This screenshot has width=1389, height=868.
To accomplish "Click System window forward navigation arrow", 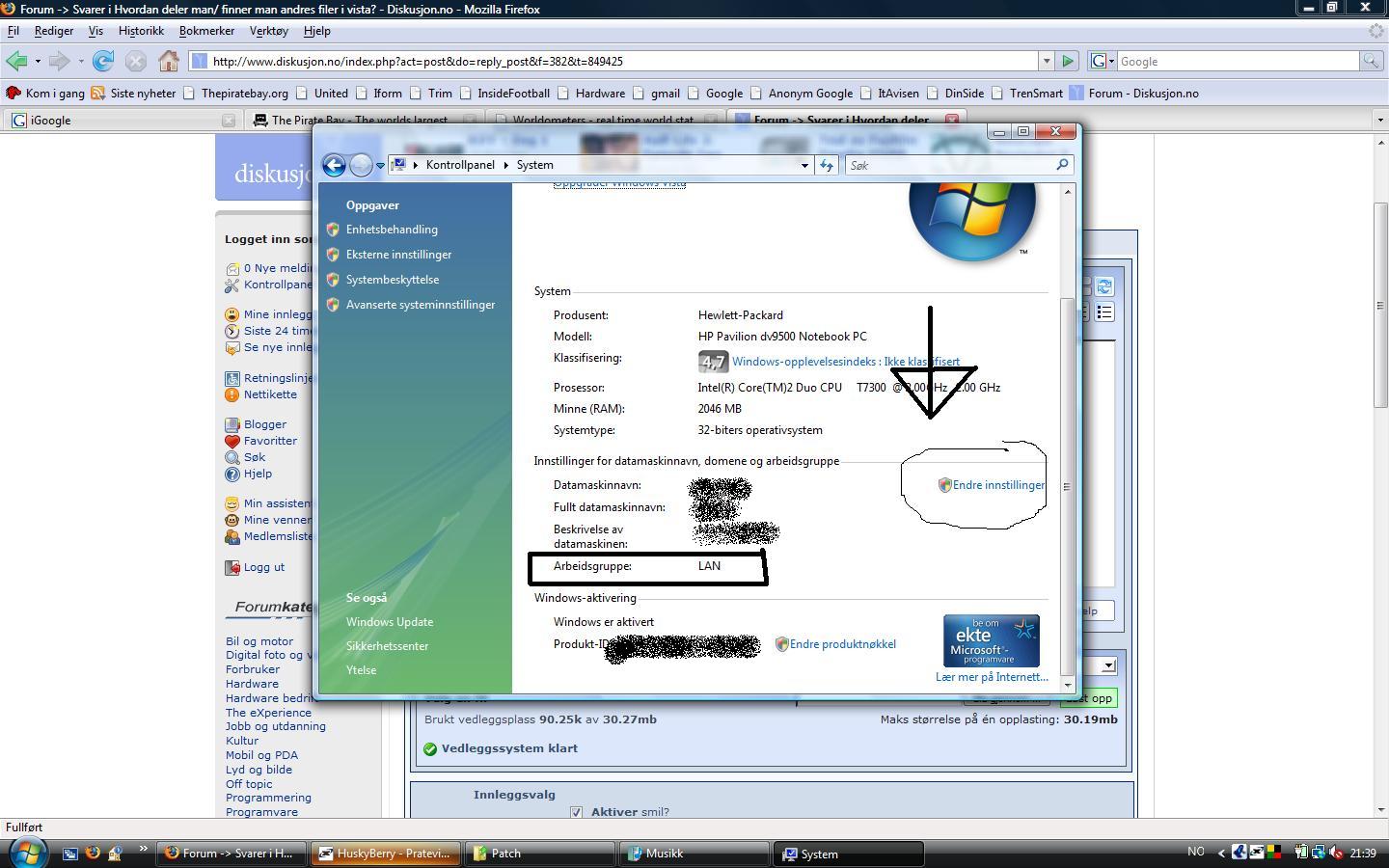I will (361, 165).
